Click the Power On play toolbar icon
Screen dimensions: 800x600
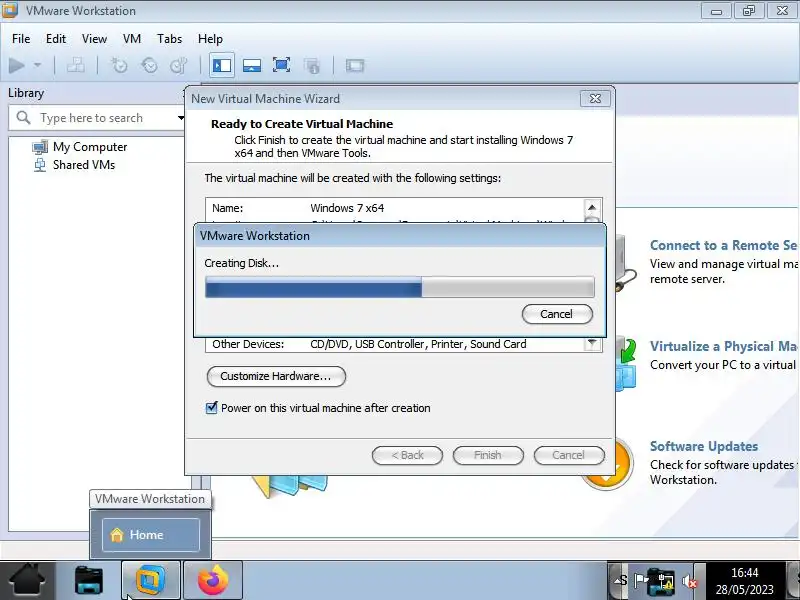pos(17,65)
